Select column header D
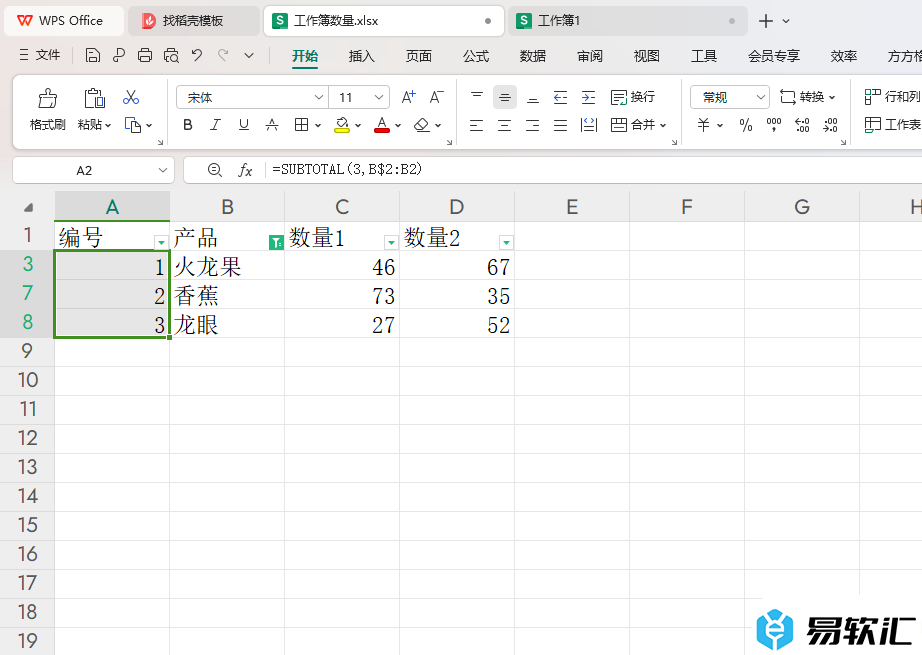Screen dimensions: 922x655 coord(456,206)
